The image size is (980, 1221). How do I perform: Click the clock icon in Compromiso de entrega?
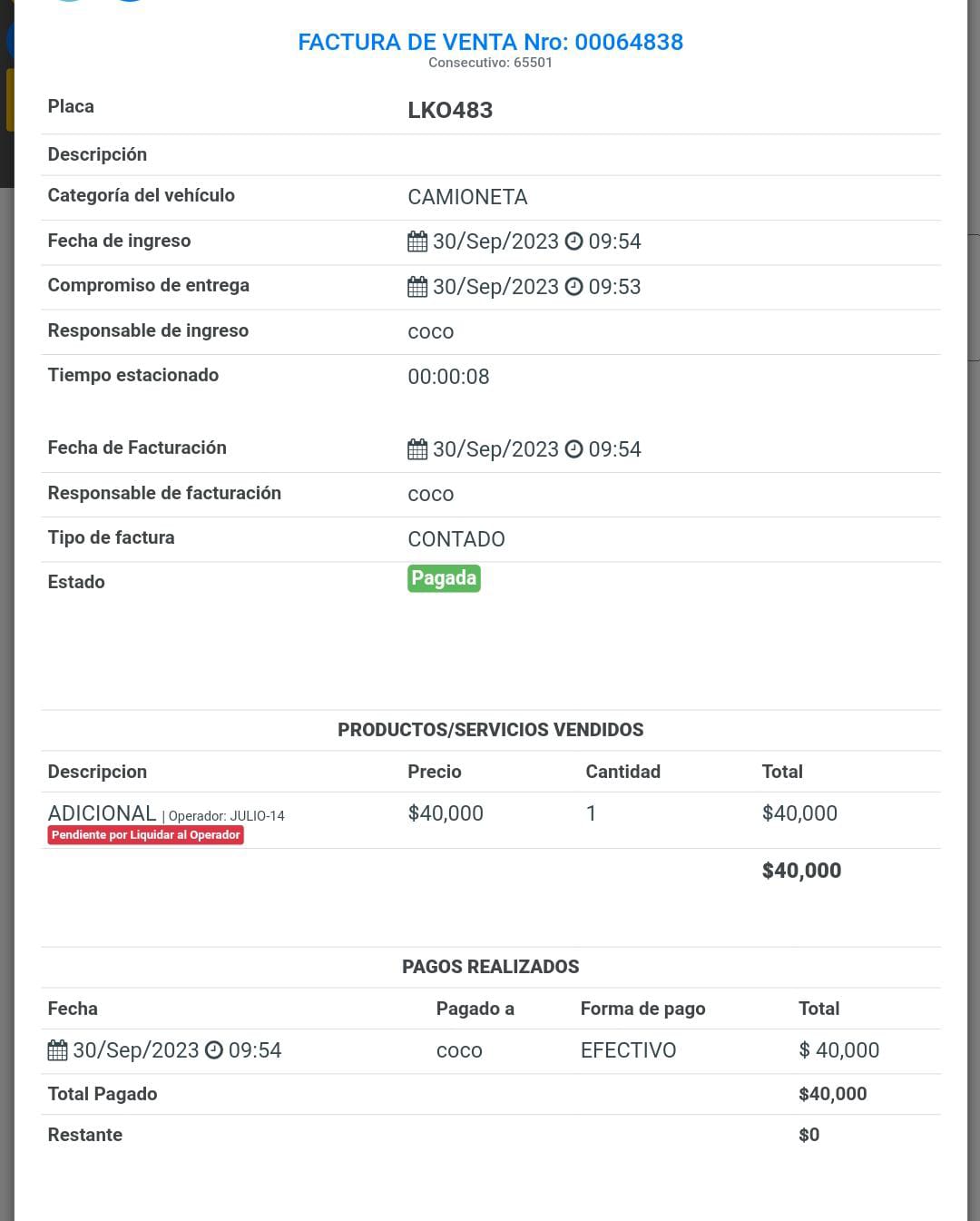pos(573,287)
